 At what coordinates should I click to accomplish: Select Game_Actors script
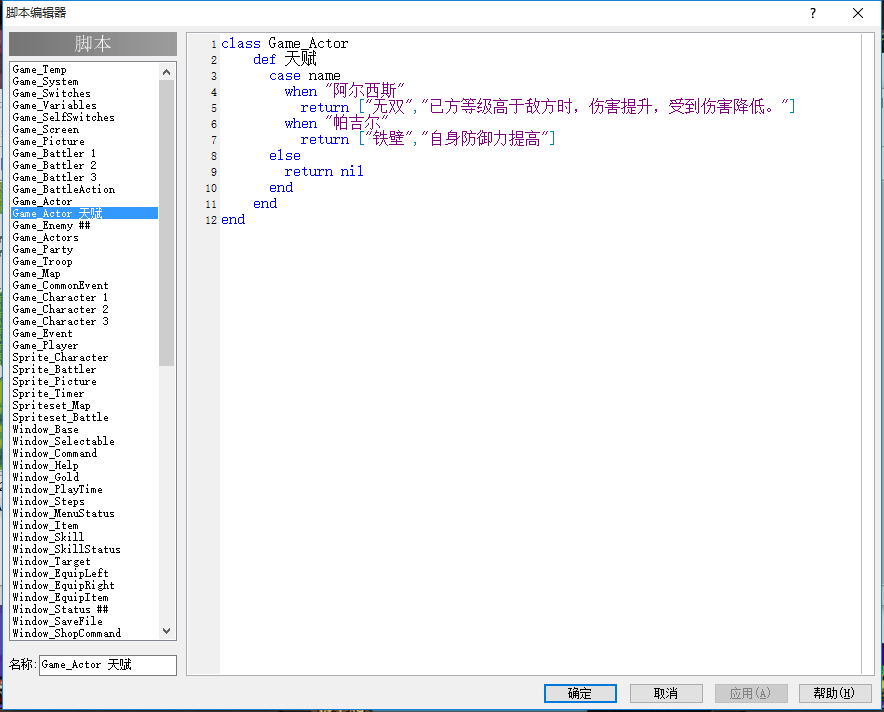(85, 237)
